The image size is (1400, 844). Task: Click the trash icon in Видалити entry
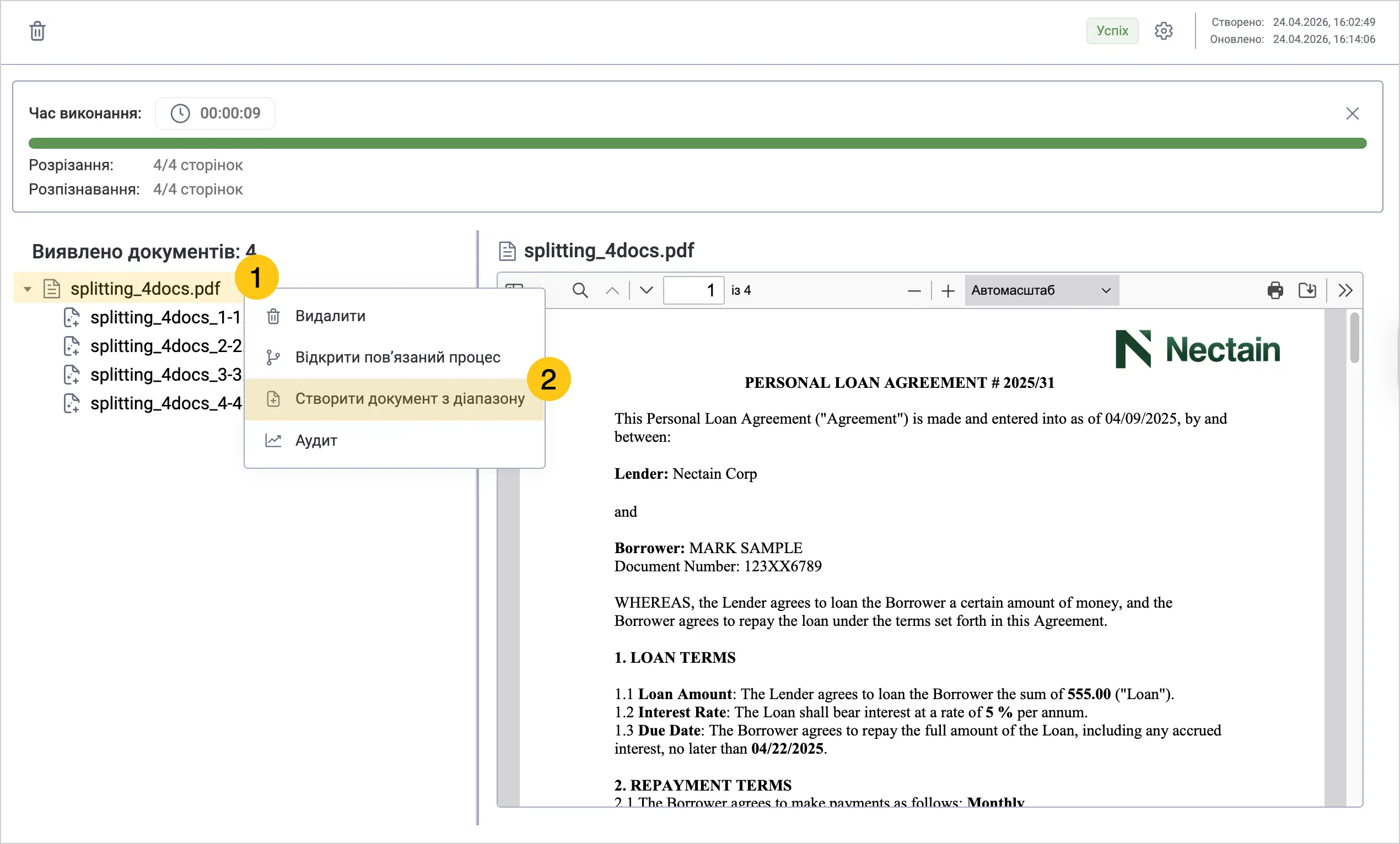click(x=273, y=316)
